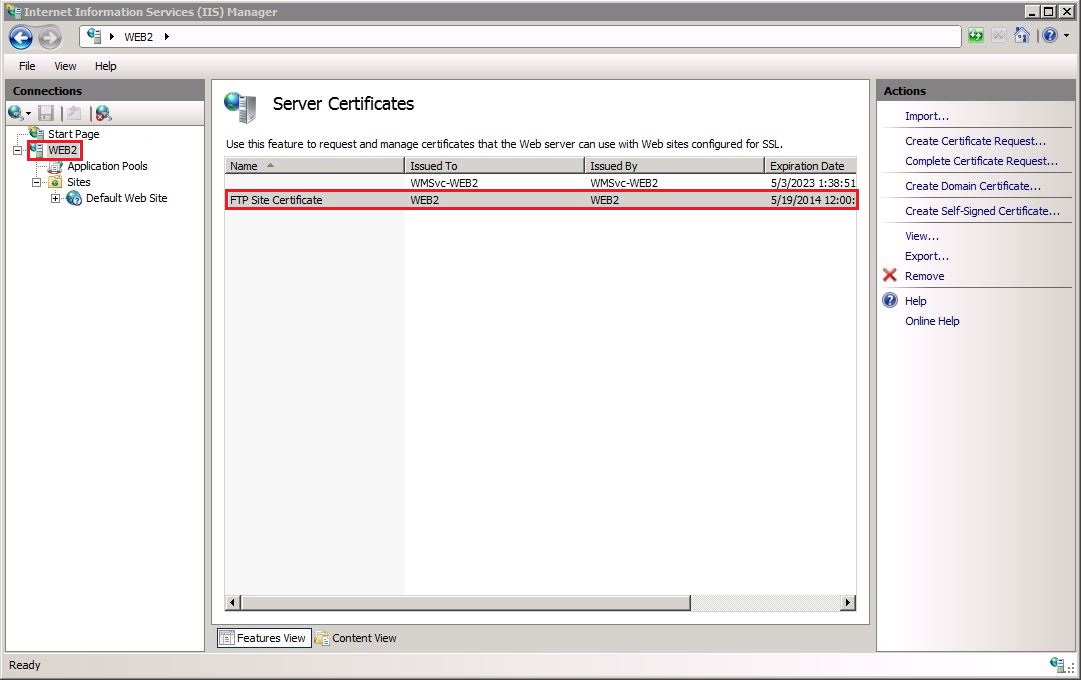Expand the Default Web Site node
Image resolution: width=1081 pixels, height=680 pixels.
(x=56, y=198)
